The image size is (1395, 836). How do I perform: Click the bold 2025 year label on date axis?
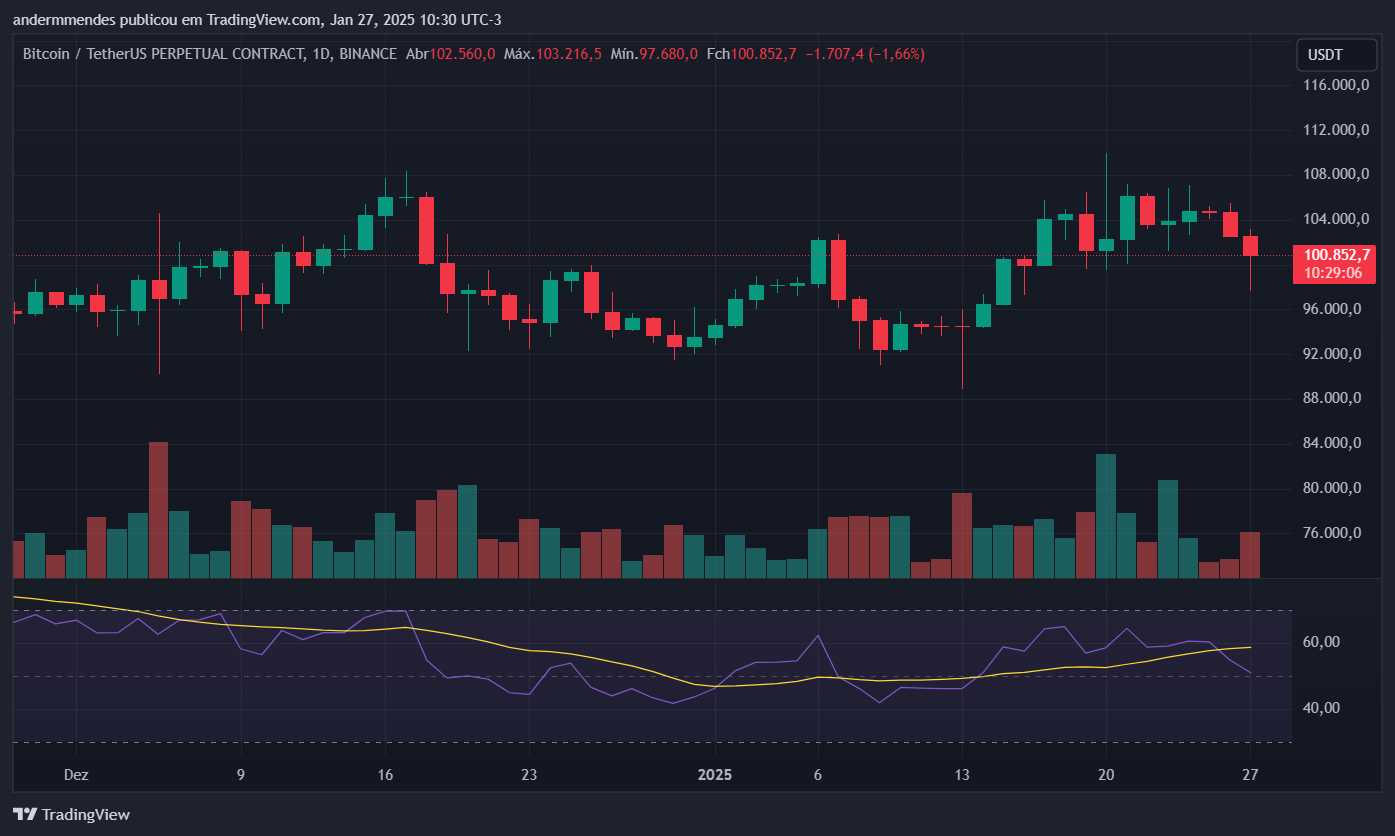point(715,775)
